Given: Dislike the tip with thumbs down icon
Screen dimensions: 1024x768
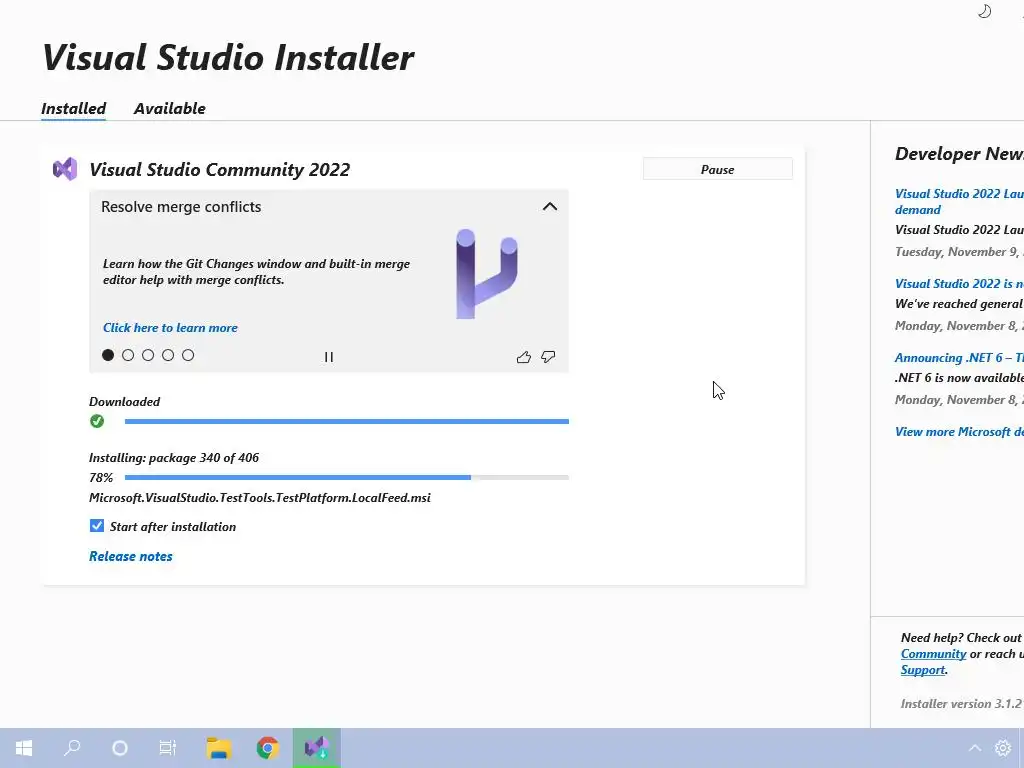Looking at the screenshot, I should pyautogui.click(x=548, y=357).
